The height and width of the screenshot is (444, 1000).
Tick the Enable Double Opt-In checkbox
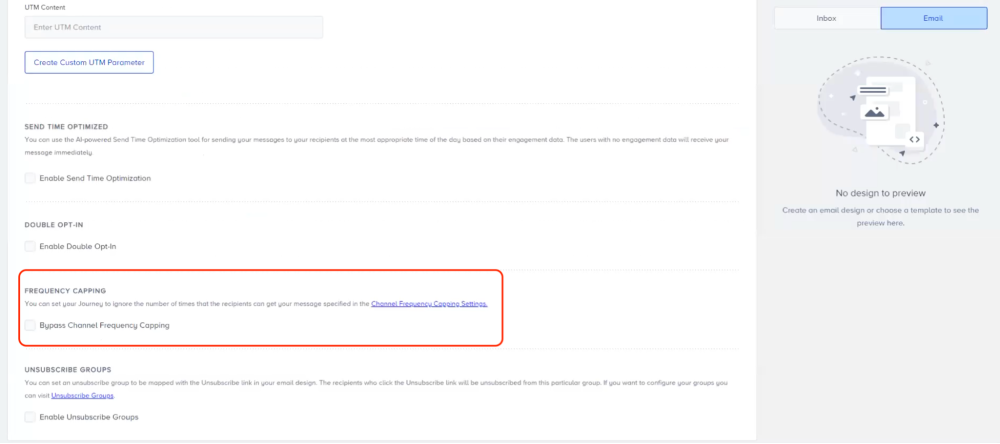coord(30,246)
